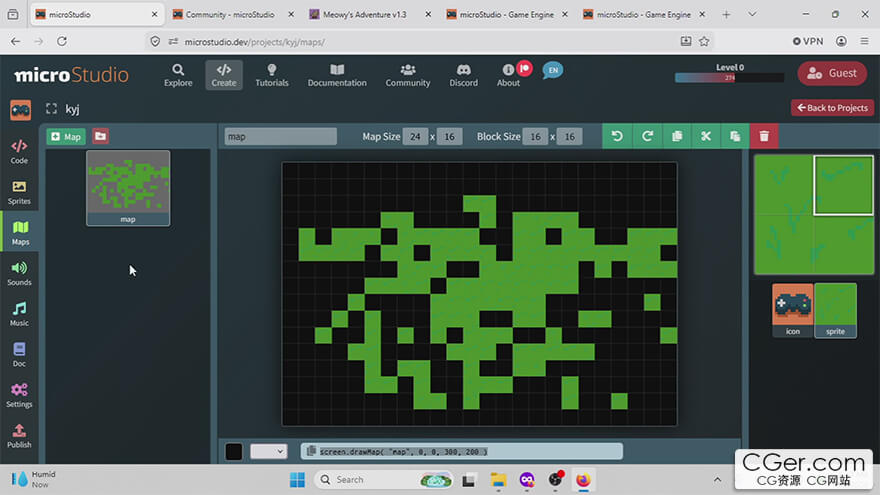Undo the last map edit

pos(617,136)
